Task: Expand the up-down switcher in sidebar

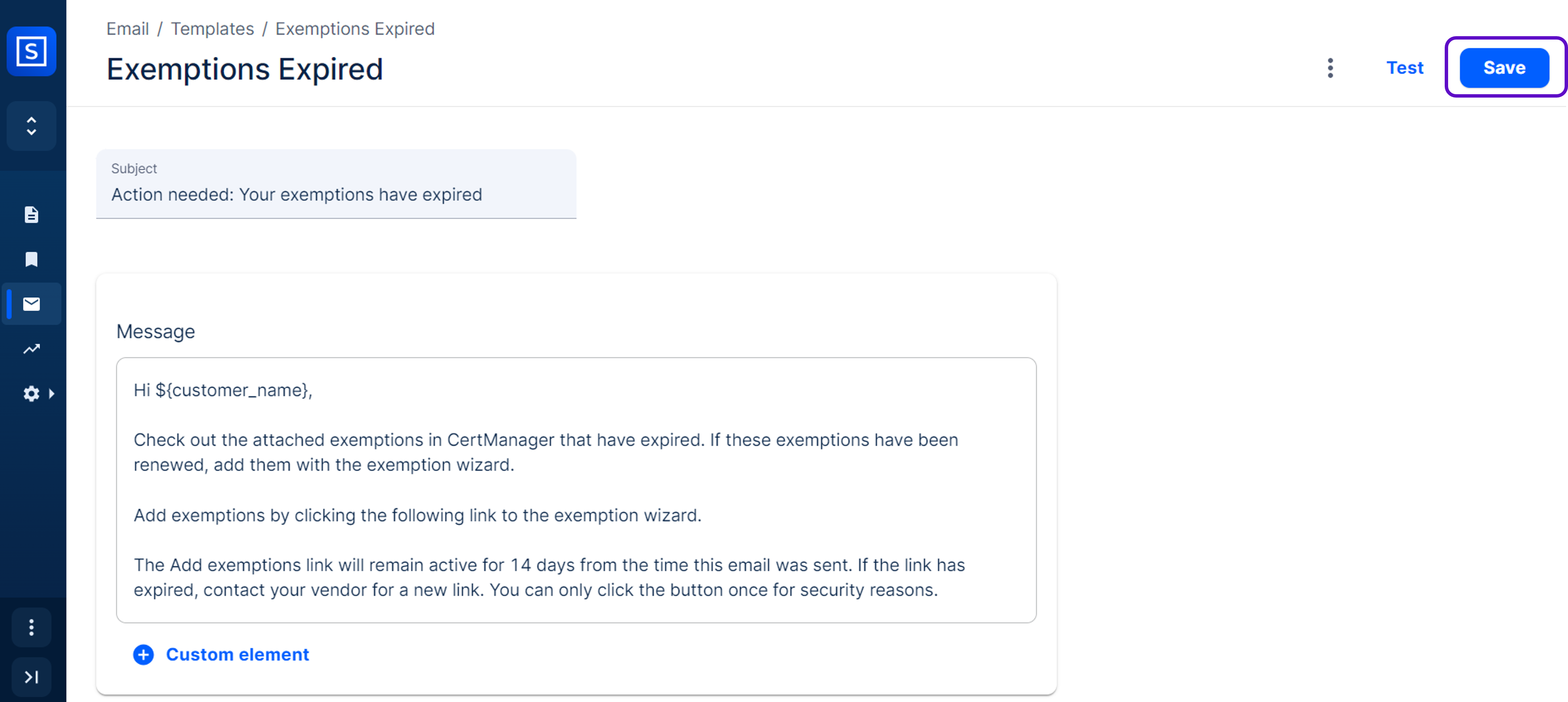Action: [32, 126]
